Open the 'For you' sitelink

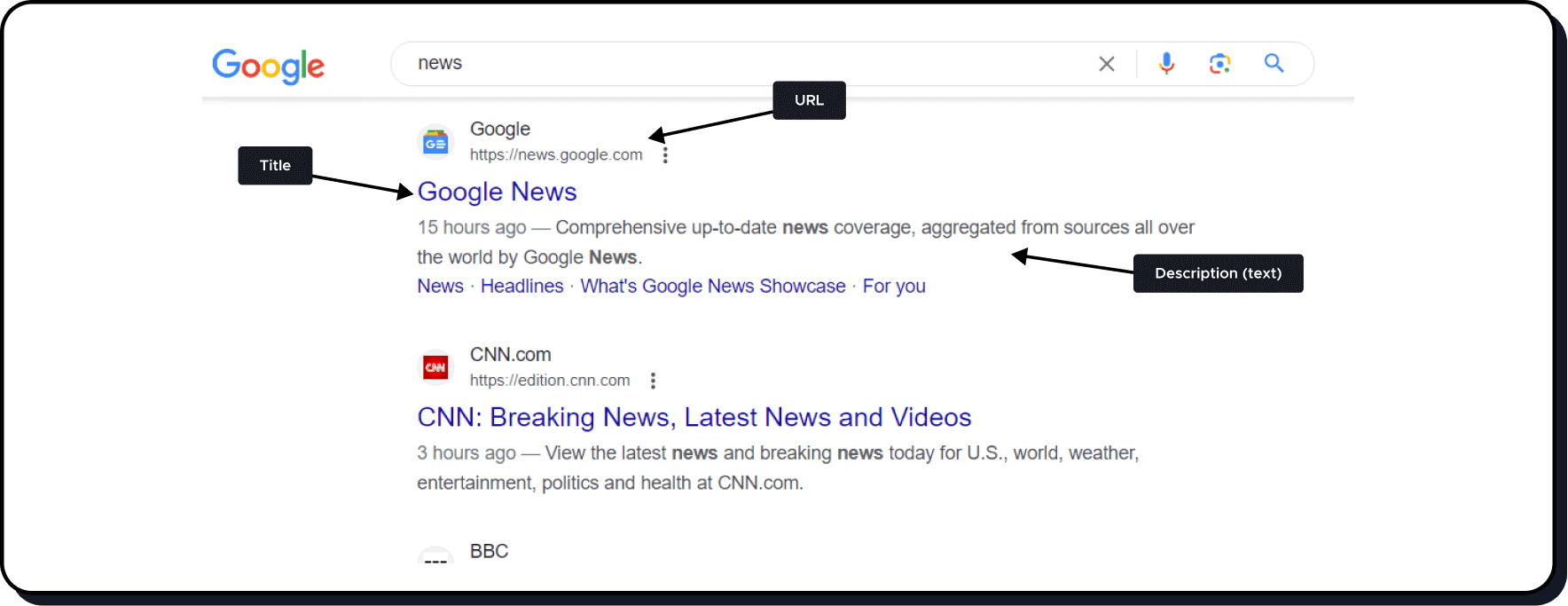pos(894,287)
